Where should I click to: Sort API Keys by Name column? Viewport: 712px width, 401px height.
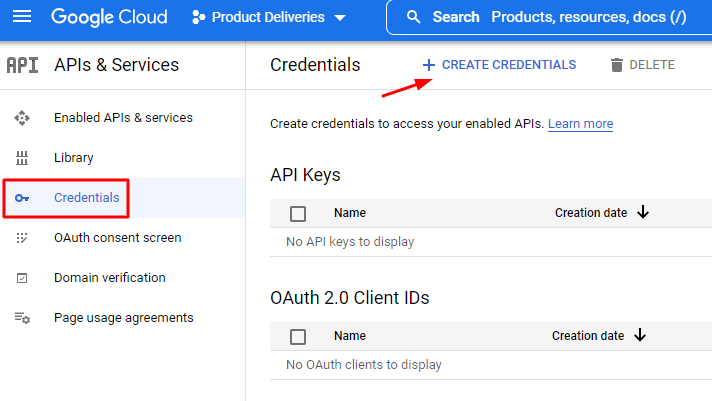tap(350, 213)
